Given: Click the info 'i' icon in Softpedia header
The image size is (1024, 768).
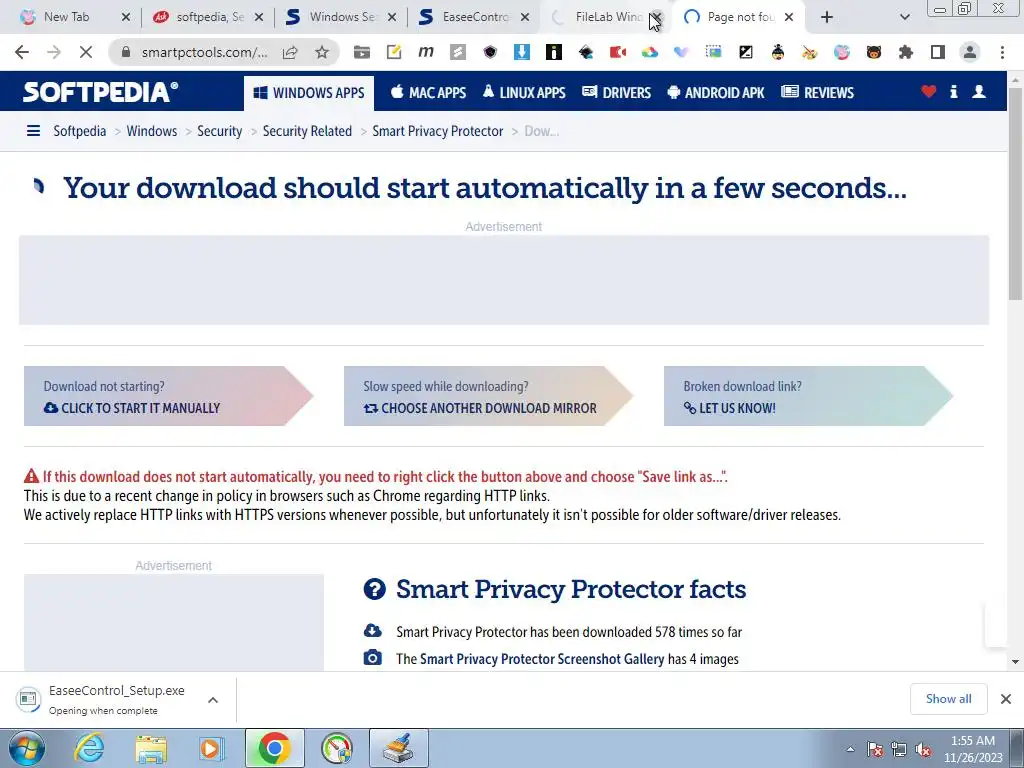Looking at the screenshot, I should (953, 92).
